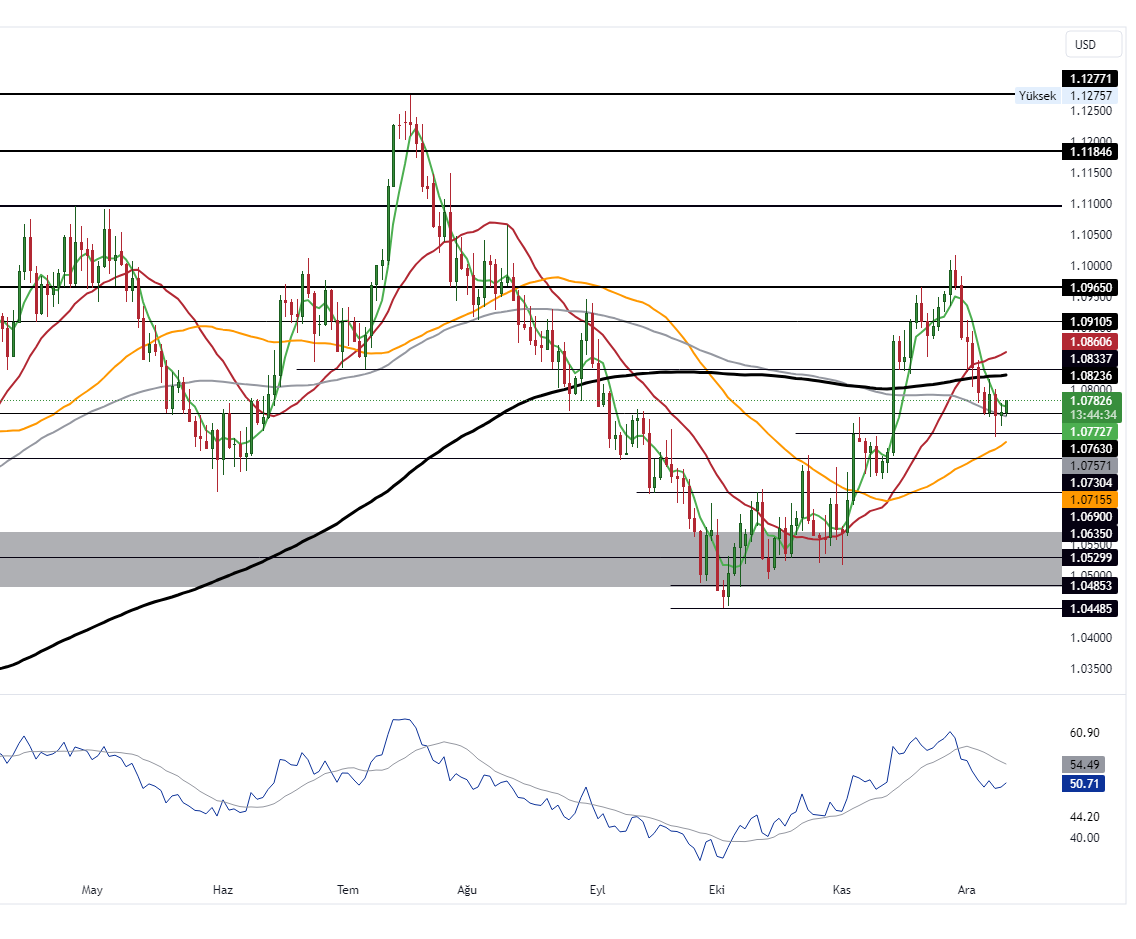Click the blue RSI value 50.71
This screenshot has height=939, width=1136.
click(x=1085, y=784)
